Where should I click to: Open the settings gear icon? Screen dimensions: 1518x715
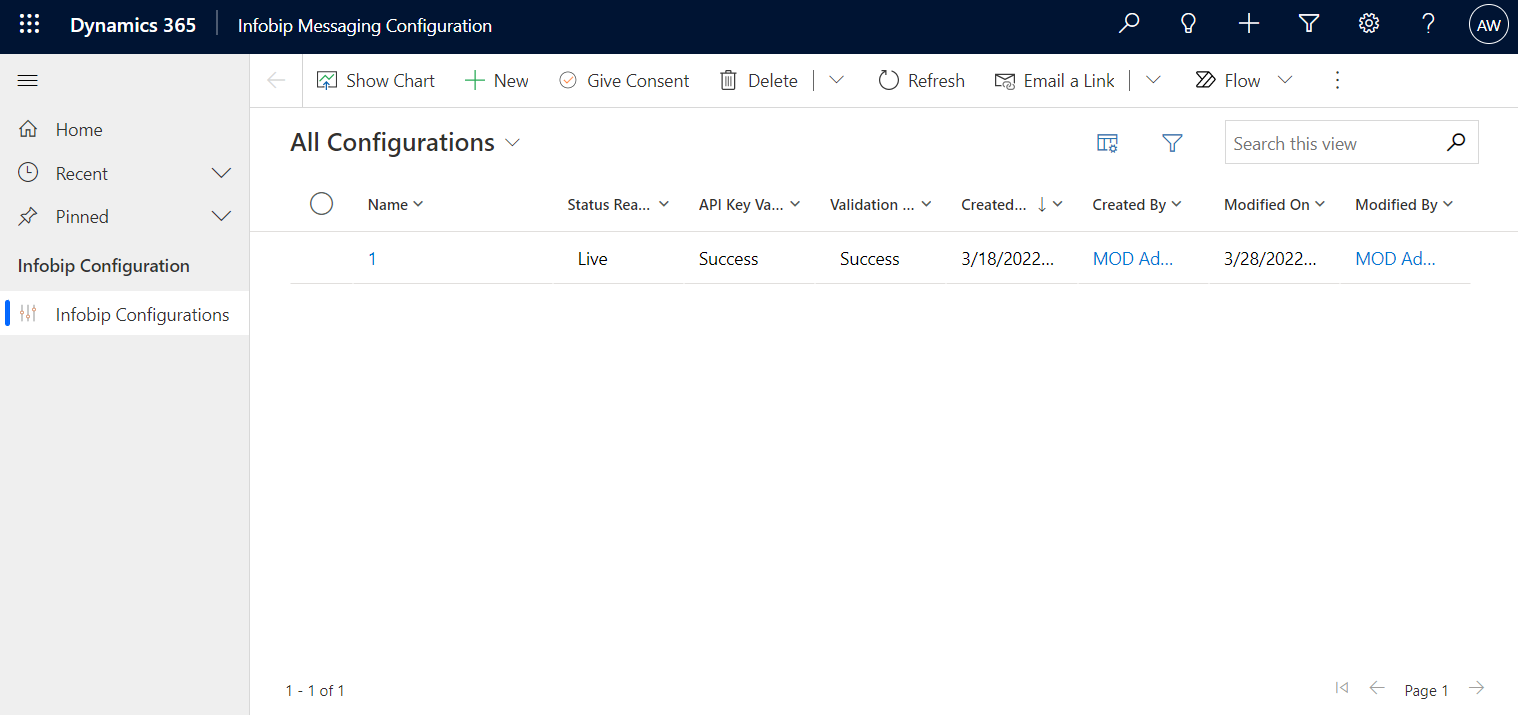[x=1369, y=25]
